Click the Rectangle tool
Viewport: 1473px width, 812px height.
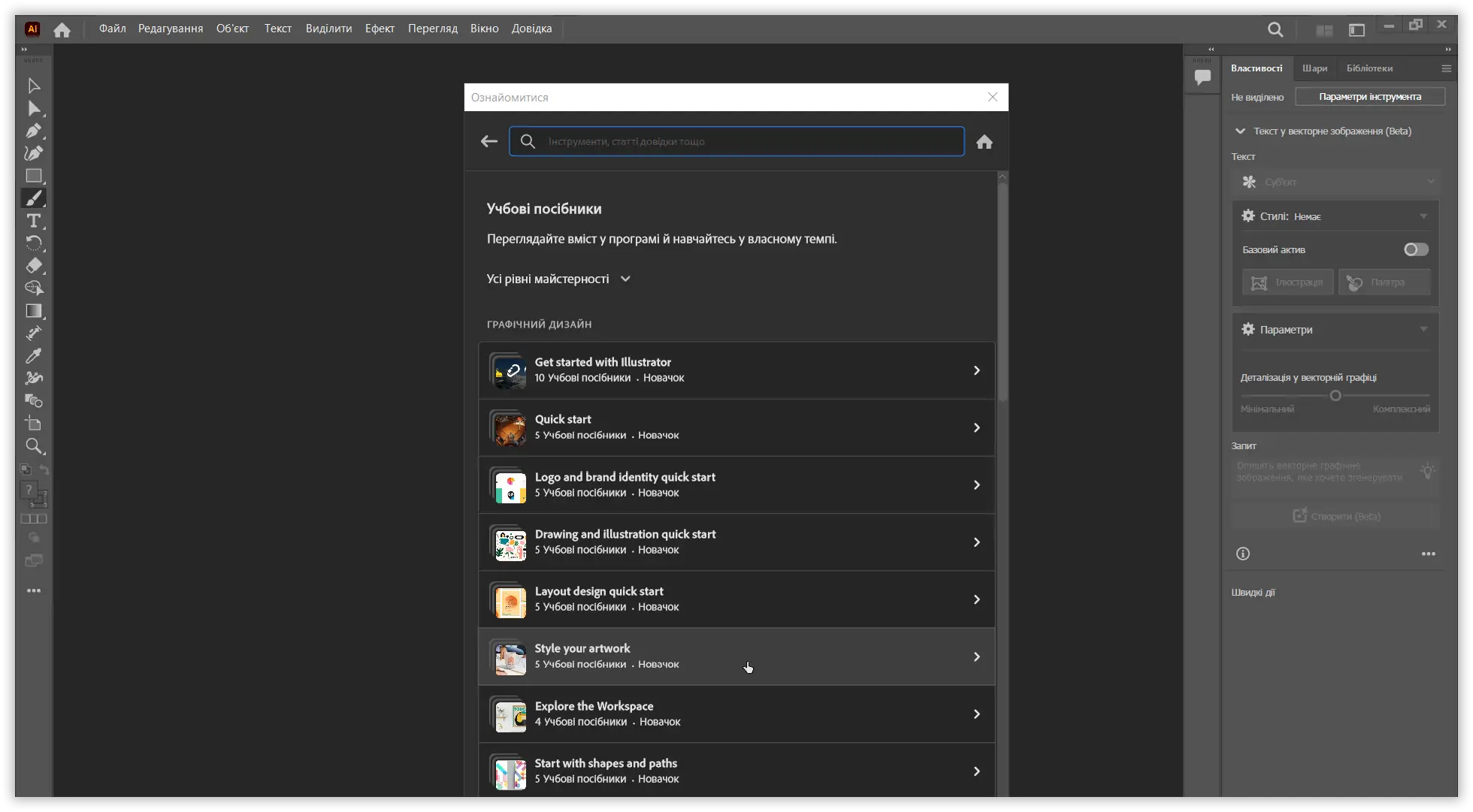[33, 176]
